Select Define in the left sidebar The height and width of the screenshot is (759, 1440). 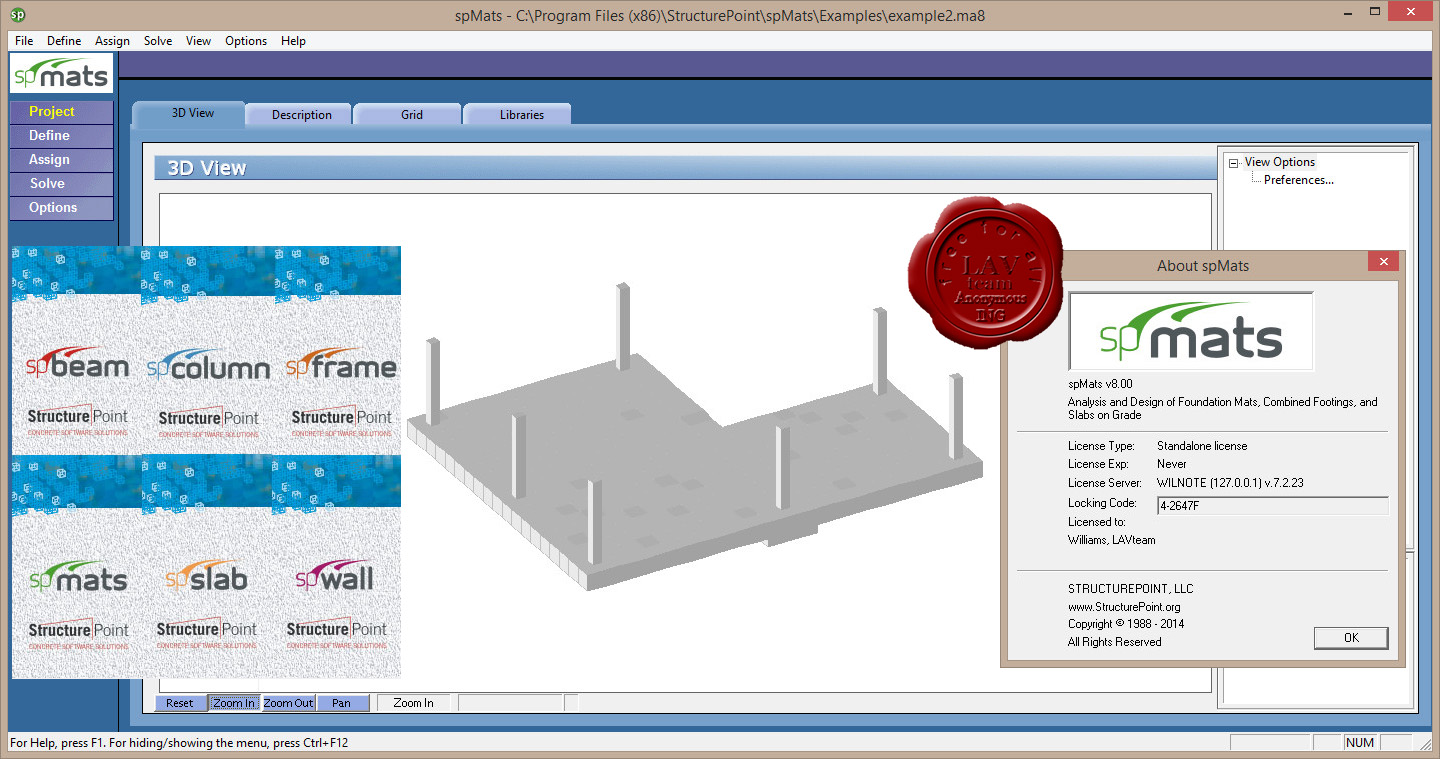[61, 136]
